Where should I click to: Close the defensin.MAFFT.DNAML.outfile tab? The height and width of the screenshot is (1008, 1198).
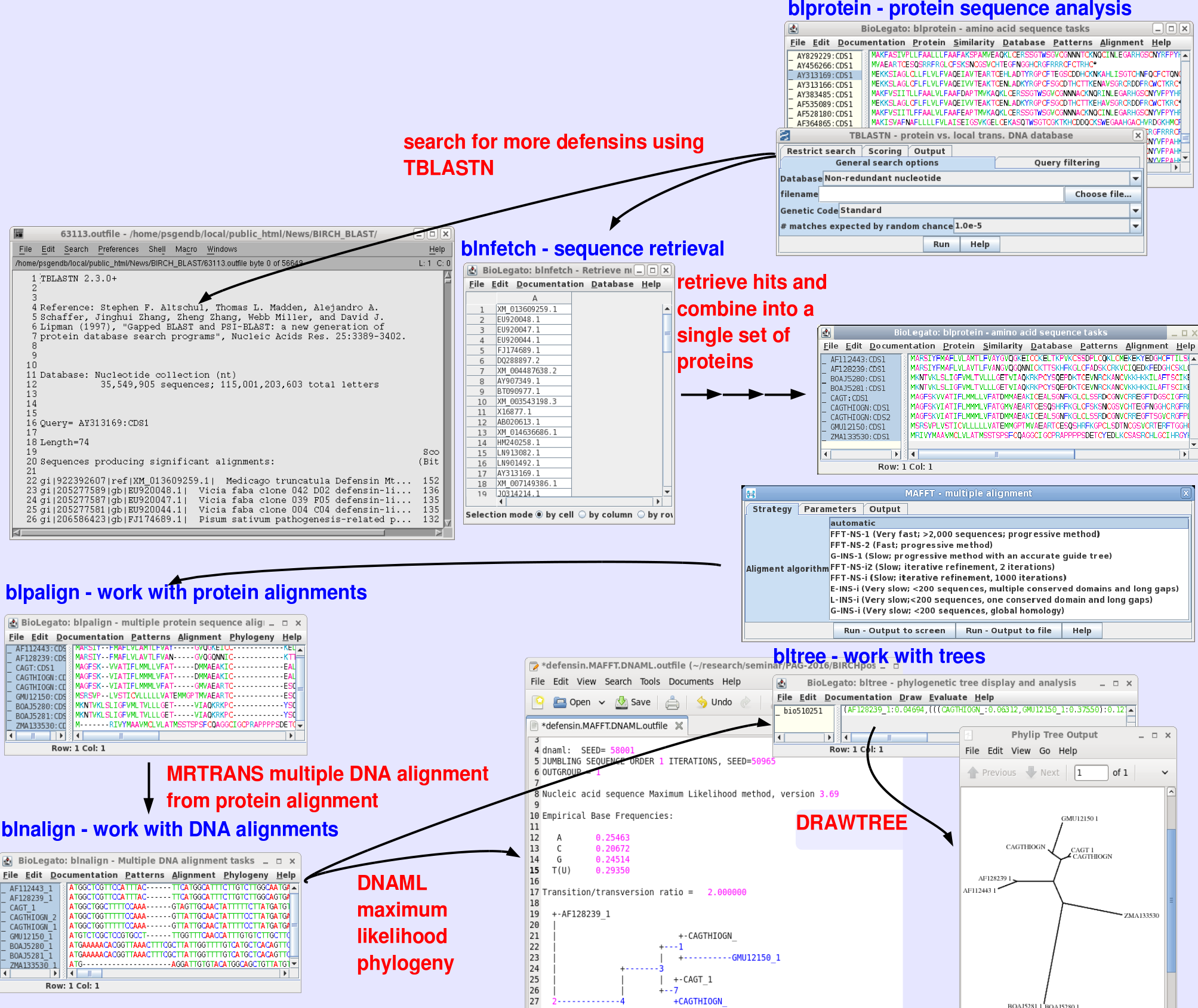pos(679,726)
